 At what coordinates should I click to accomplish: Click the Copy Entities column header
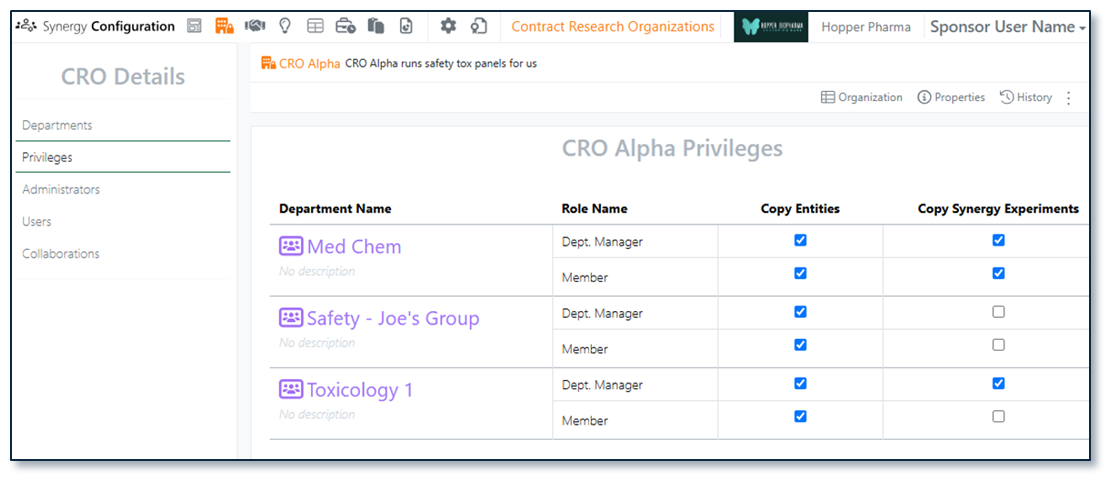pos(800,209)
